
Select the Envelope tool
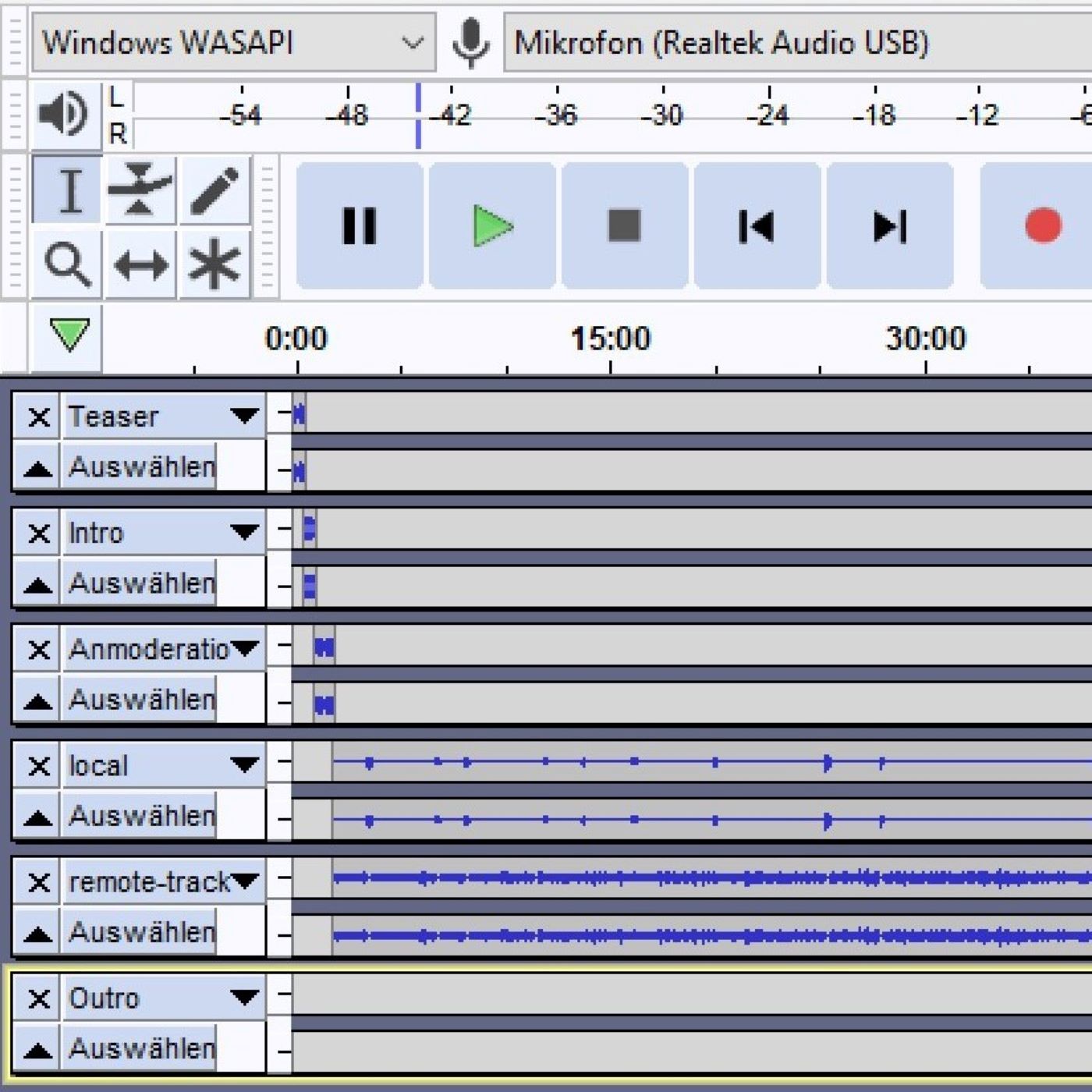(140, 191)
